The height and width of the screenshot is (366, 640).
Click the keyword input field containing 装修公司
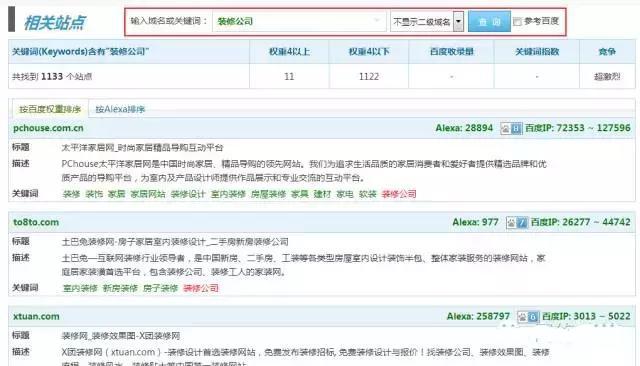coord(299,21)
